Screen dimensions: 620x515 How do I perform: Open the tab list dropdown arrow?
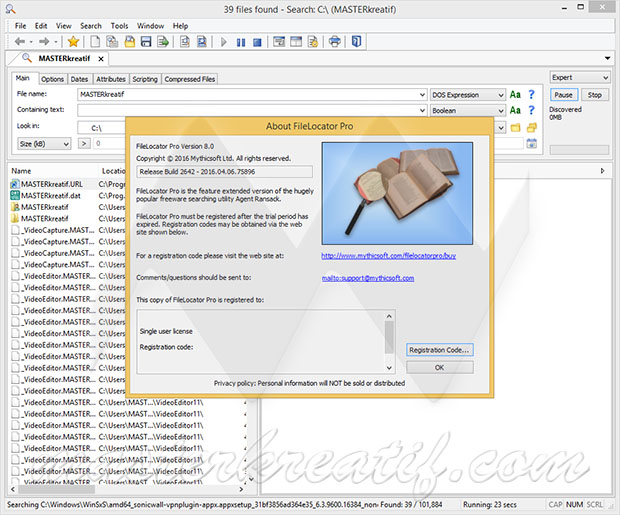coord(607,58)
